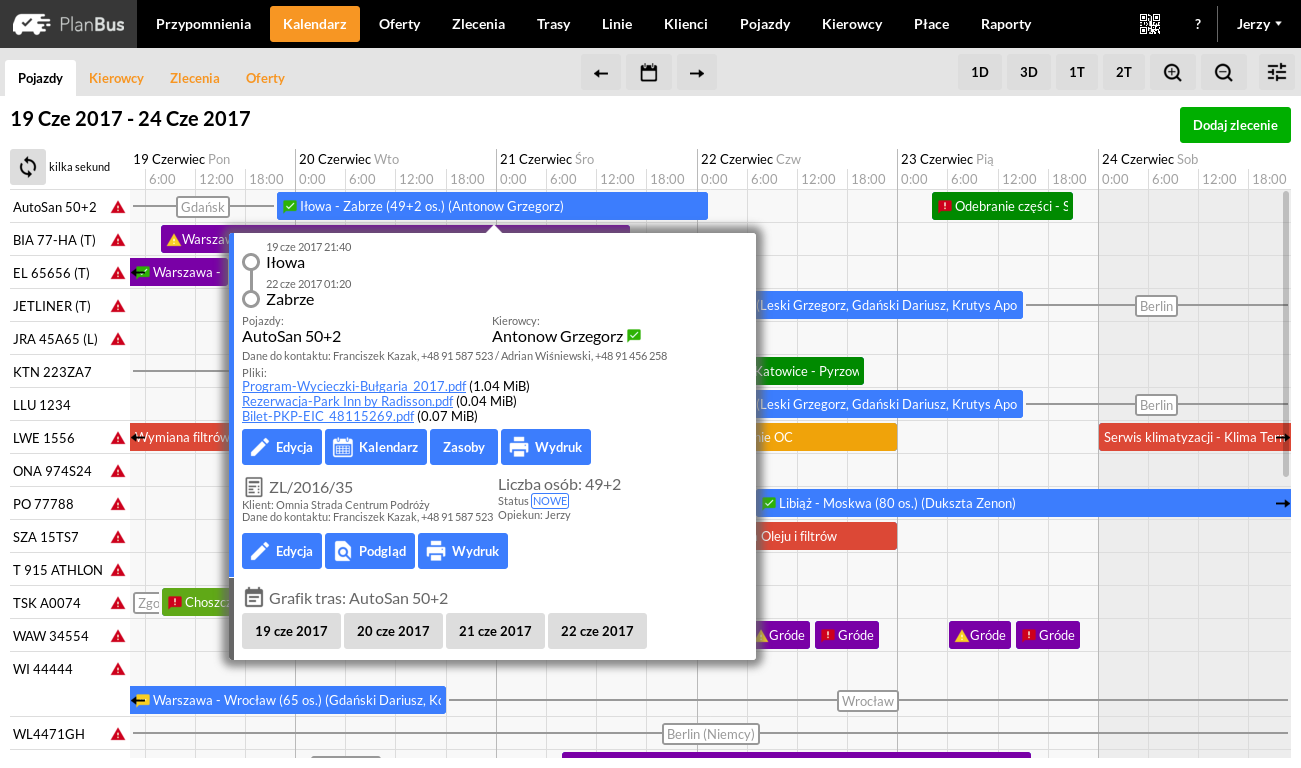1301x768 pixels.
Task: Go to previous date range arrow
Action: click(x=601, y=73)
